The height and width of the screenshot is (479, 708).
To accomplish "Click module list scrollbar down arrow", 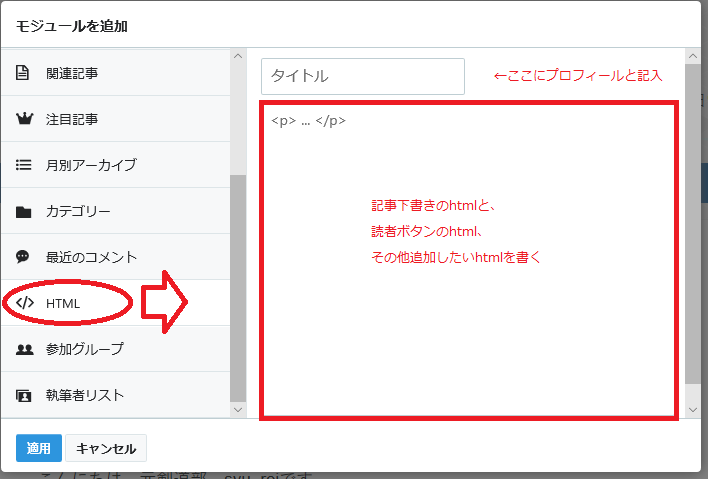I will tap(238, 410).
